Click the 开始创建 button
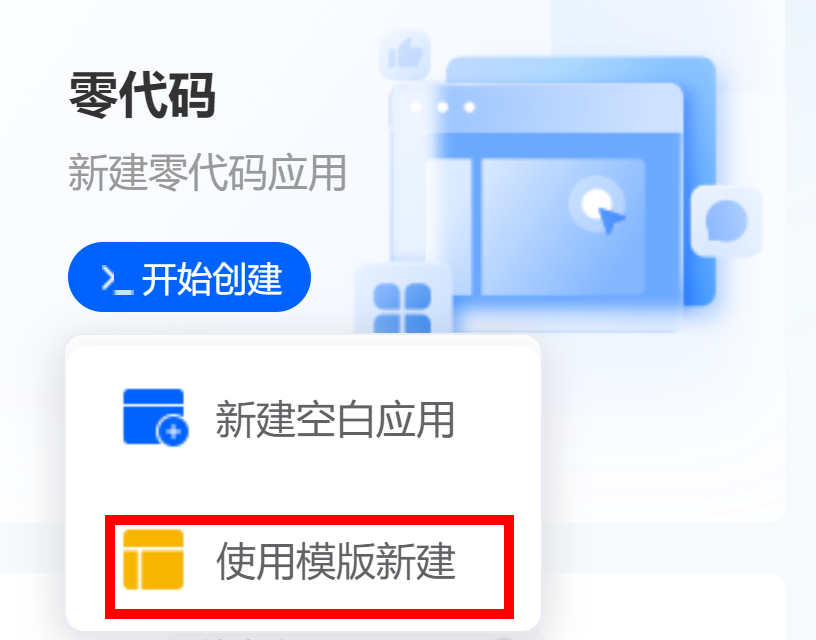816x640 pixels. tap(189, 277)
